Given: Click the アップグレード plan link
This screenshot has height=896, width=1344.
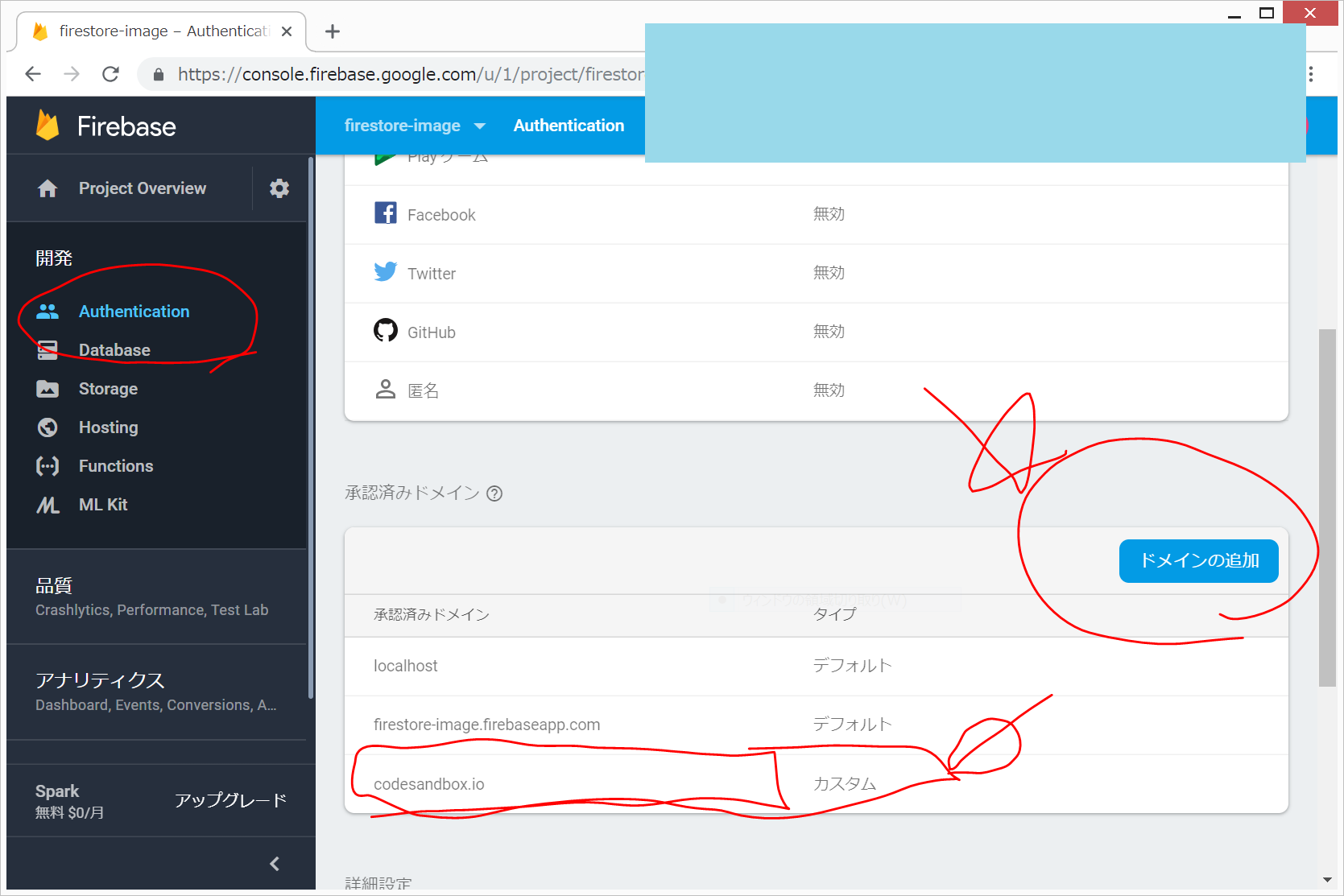Looking at the screenshot, I should [230, 800].
